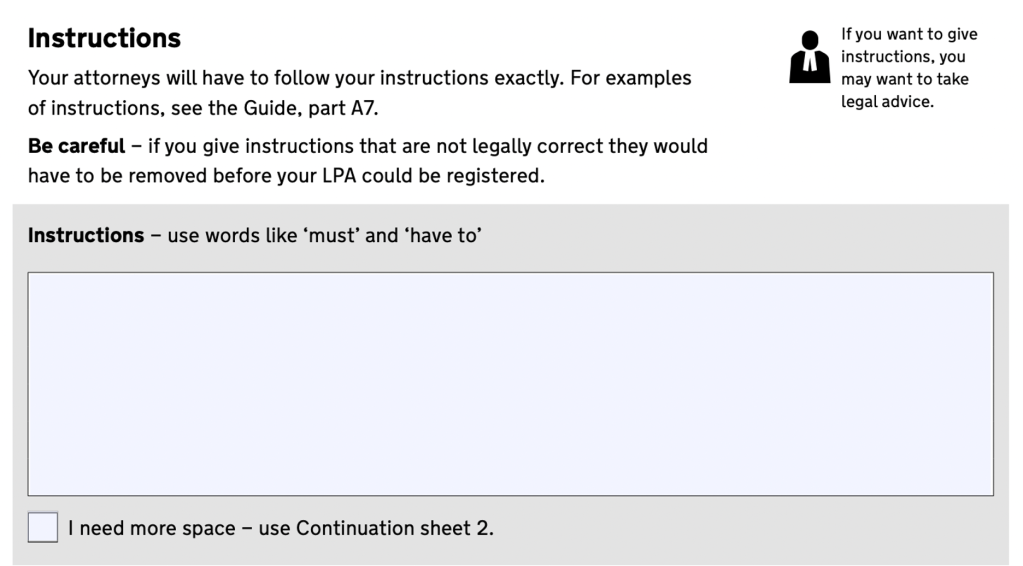This screenshot has height=566, width=1023.
Task: Click the bold 'Instructions' field label
Action: 86,236
